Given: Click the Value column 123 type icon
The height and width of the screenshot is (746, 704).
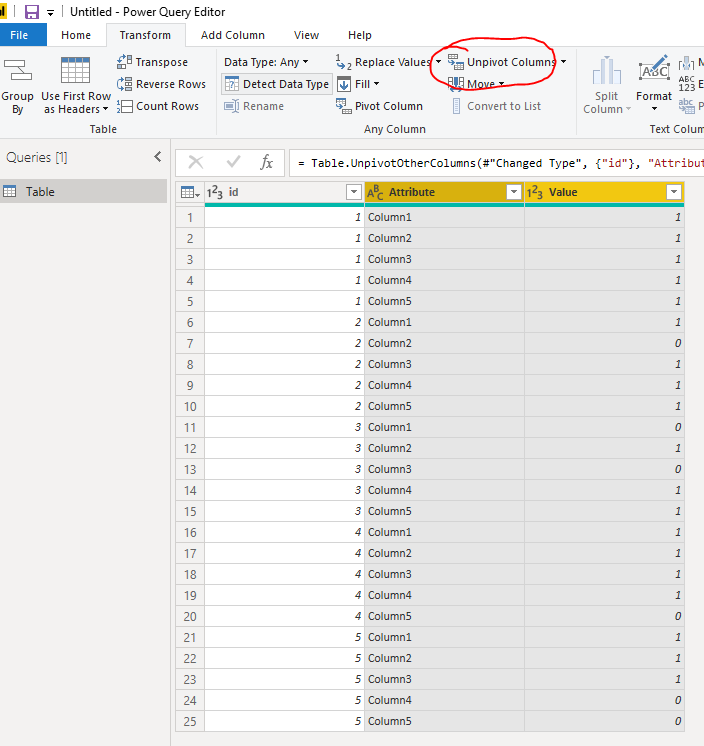Looking at the screenshot, I should (535, 192).
